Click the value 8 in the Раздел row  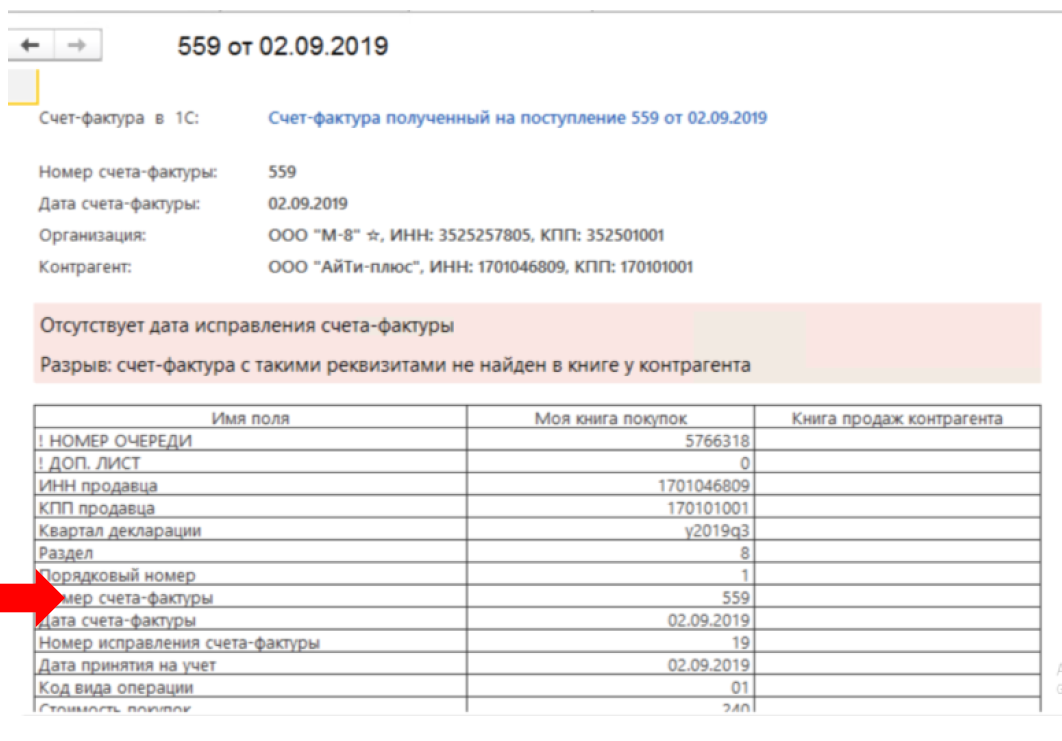pyautogui.click(x=745, y=553)
